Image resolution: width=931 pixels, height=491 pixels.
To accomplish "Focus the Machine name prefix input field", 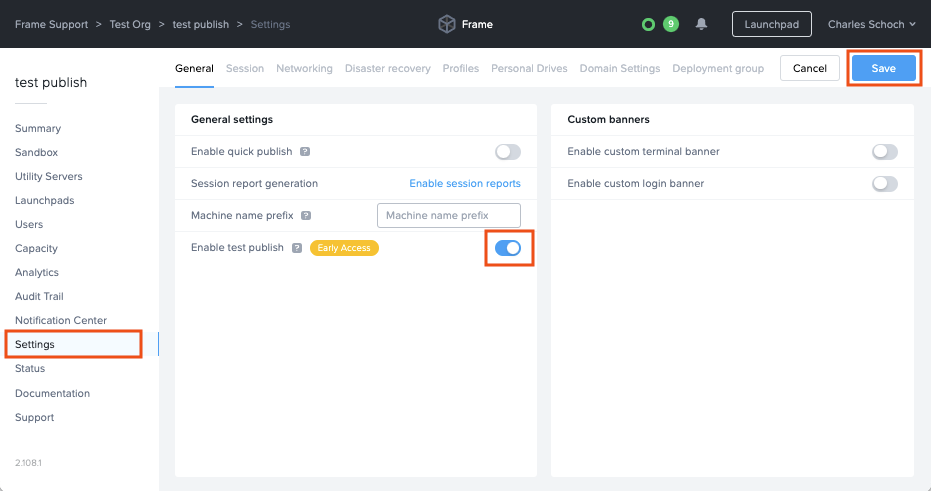I will pyautogui.click(x=449, y=216).
